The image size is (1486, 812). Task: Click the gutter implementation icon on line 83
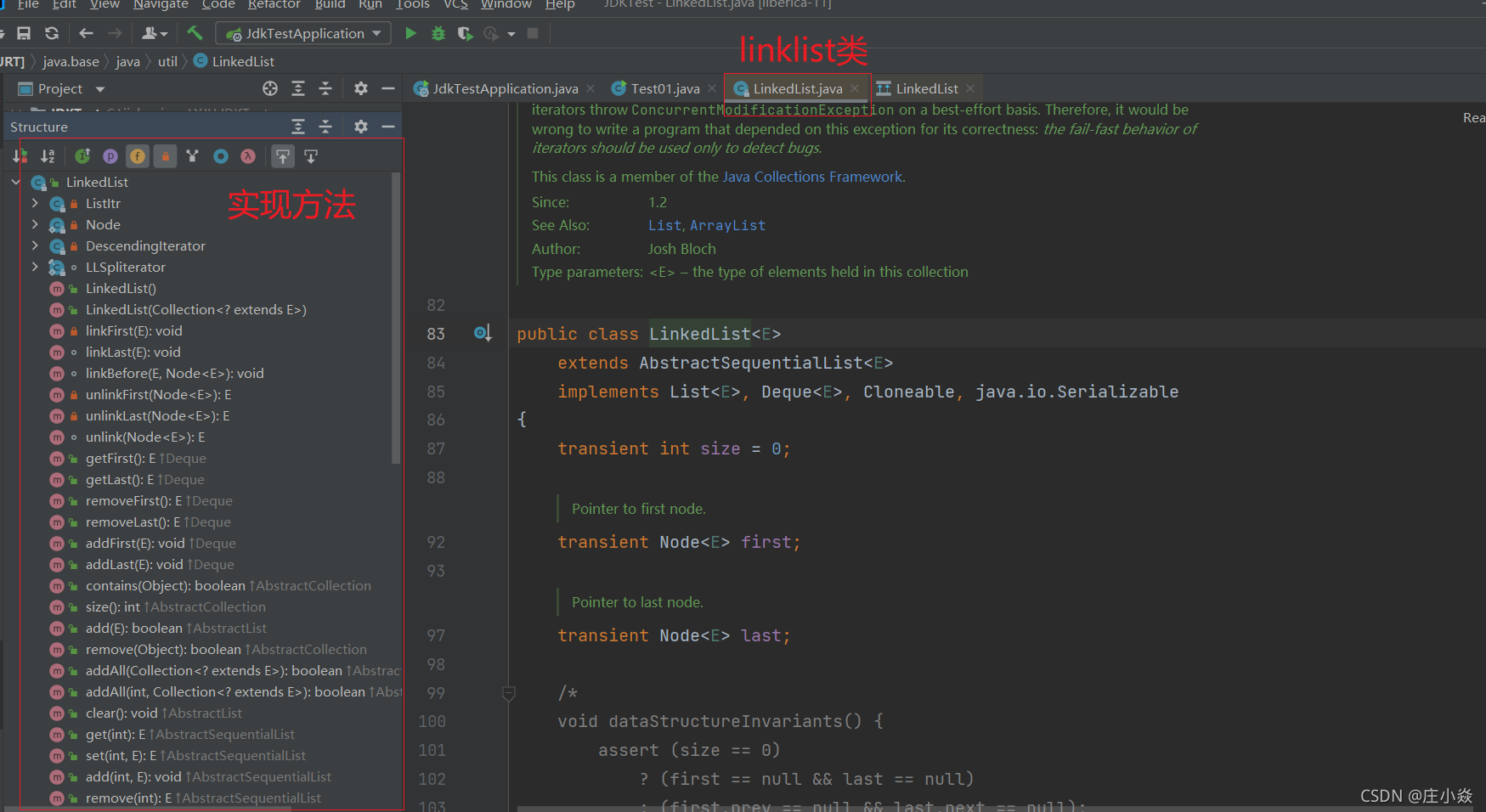pyautogui.click(x=483, y=334)
